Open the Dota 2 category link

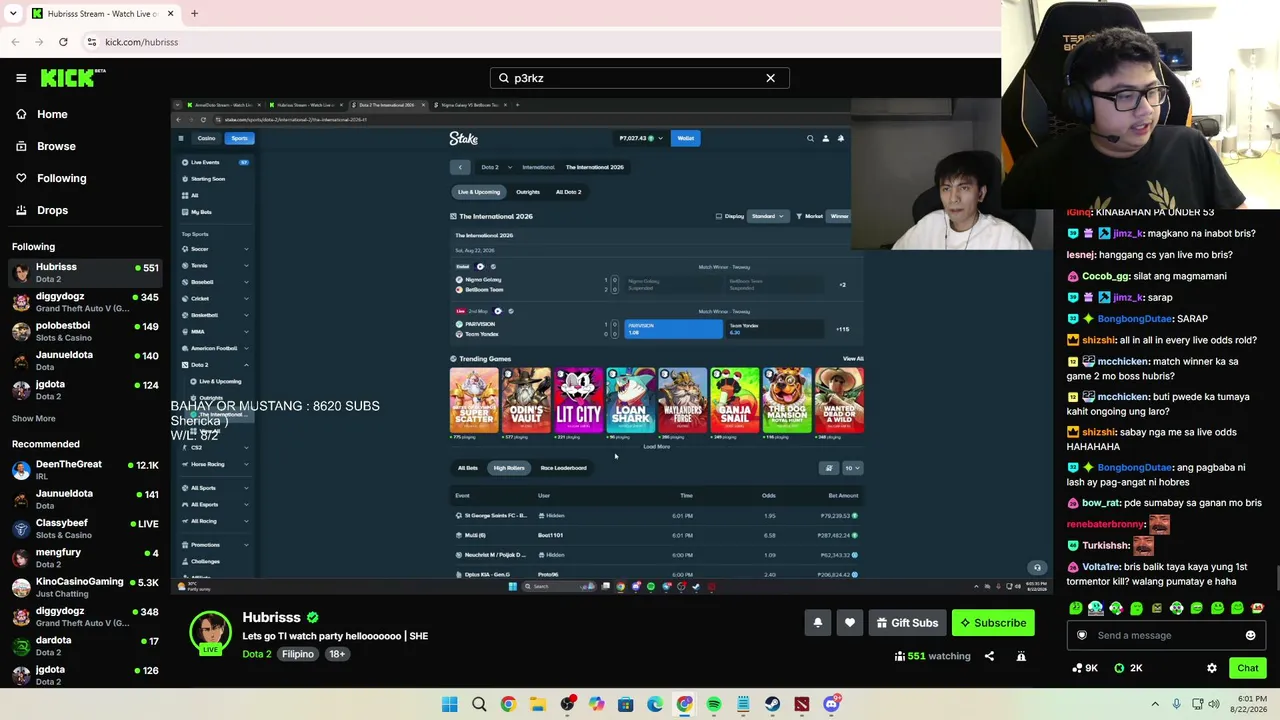pos(257,654)
